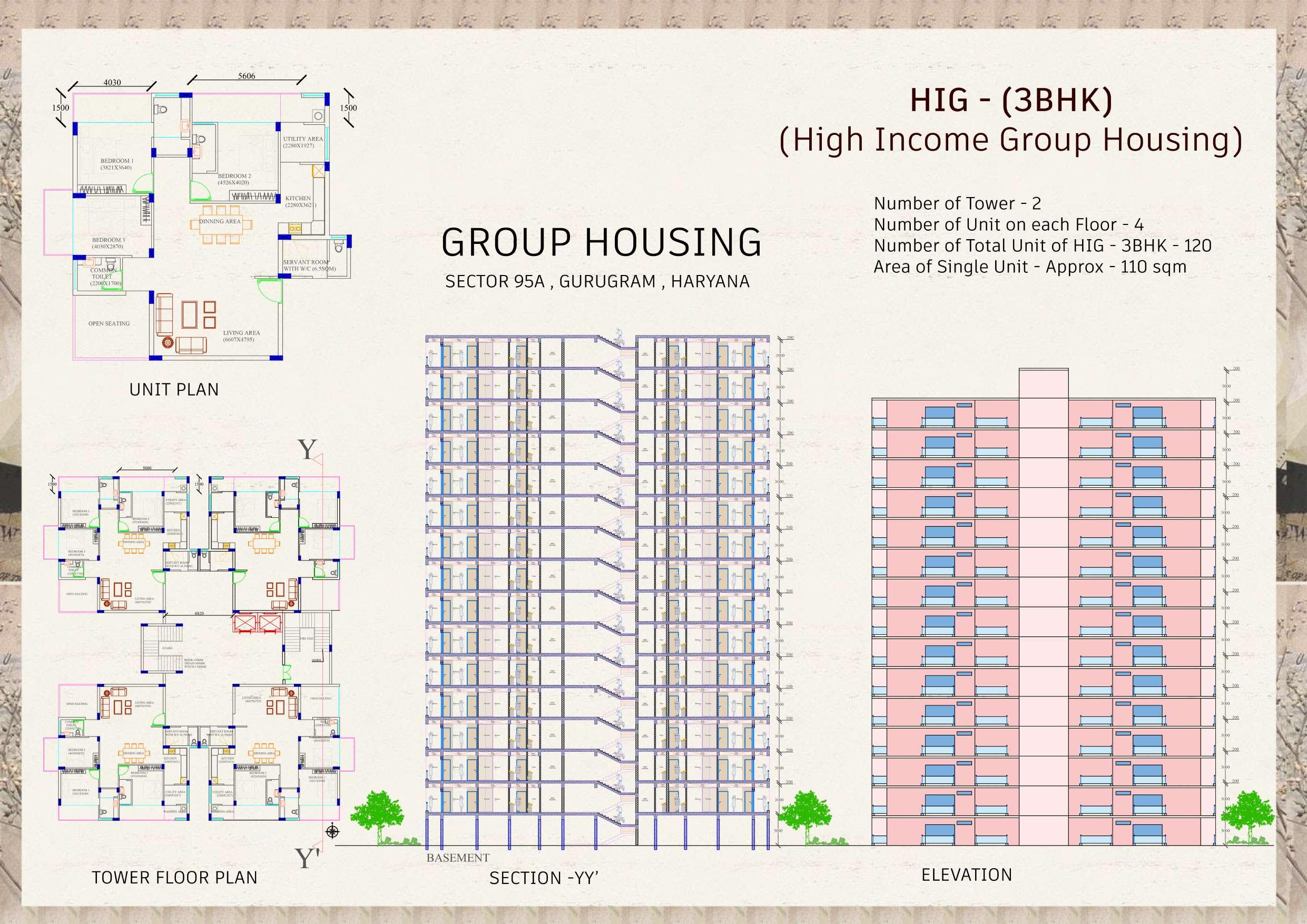Click the GROUP HOUSING title
Viewport: 1307px width, 924px height.
point(601,242)
